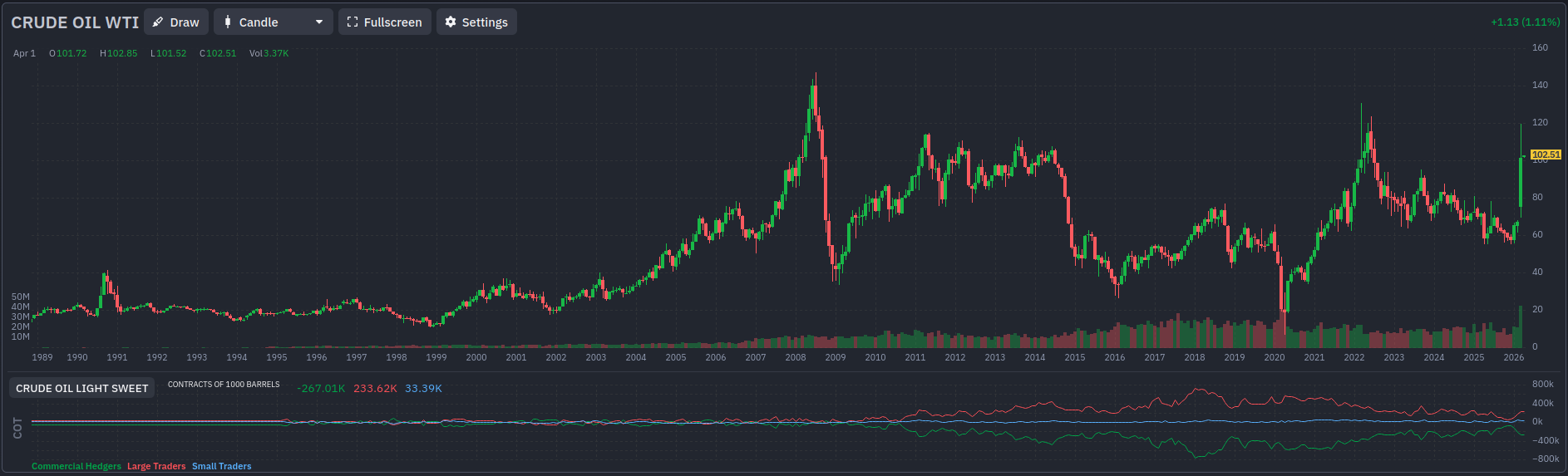Open the Candle chart type dropdown arrow

pos(319,22)
